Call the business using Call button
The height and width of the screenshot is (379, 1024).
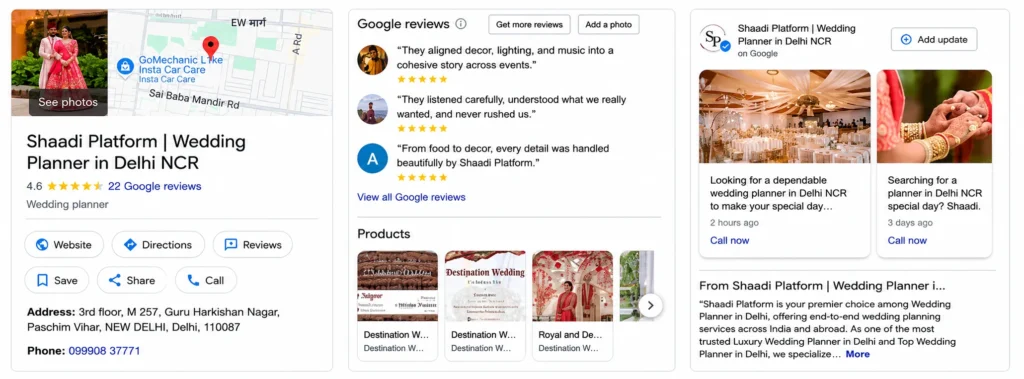(206, 280)
